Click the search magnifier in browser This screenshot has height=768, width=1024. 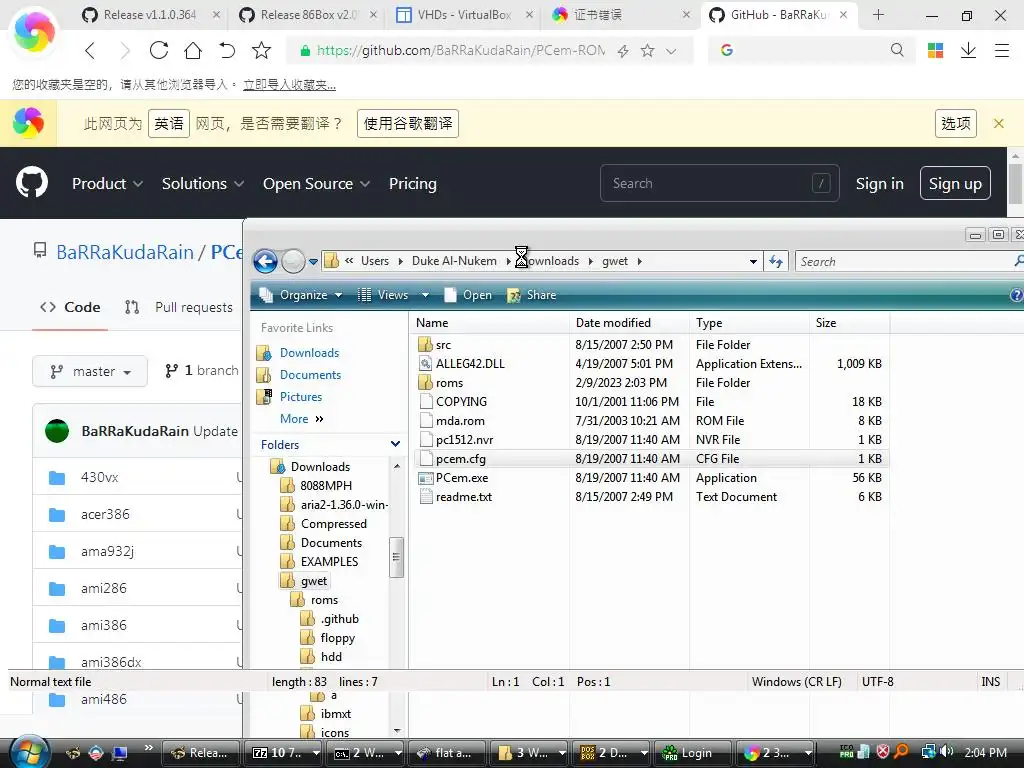coord(897,50)
